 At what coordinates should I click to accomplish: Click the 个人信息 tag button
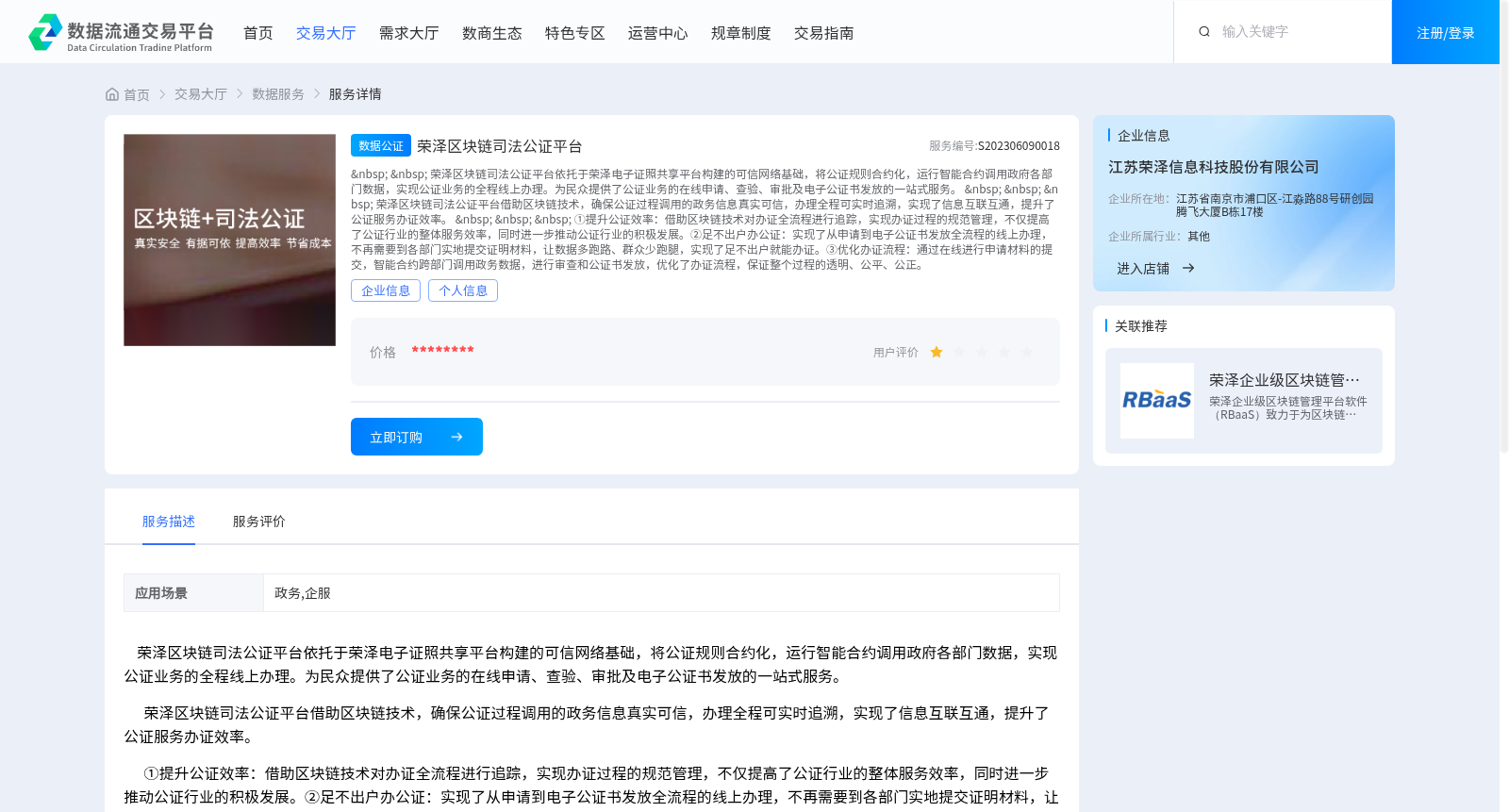click(x=463, y=290)
